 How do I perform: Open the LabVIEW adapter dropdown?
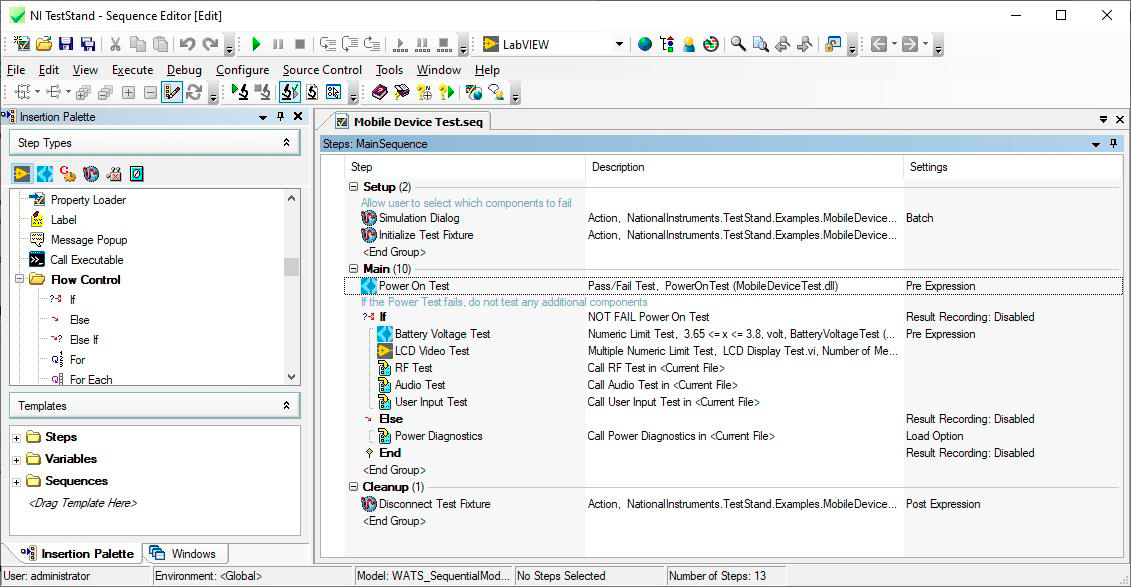(618, 44)
